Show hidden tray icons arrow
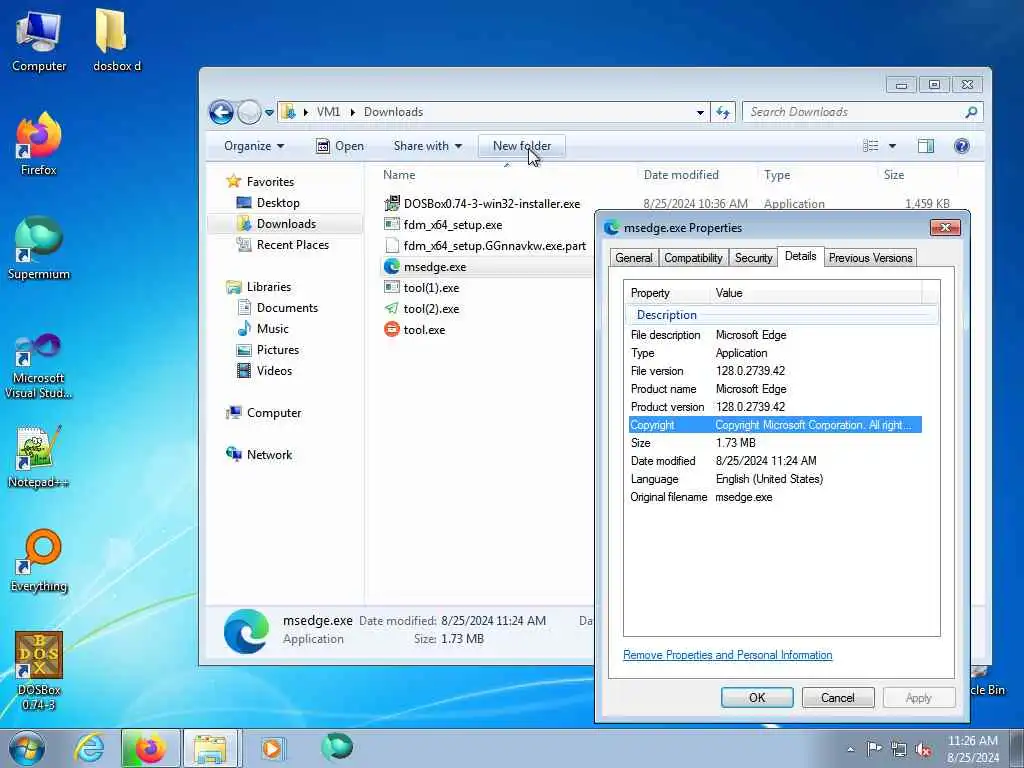1024x768 pixels. point(850,750)
